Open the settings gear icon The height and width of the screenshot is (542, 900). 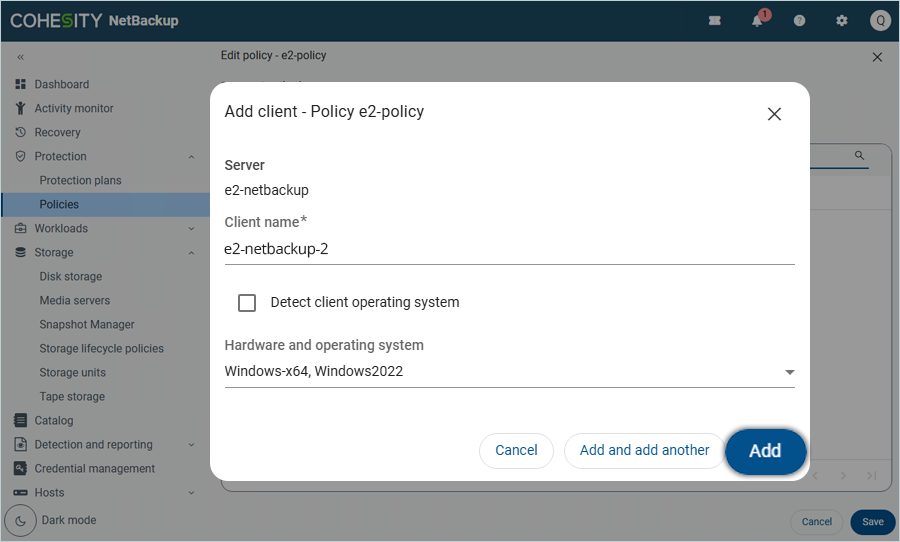(841, 21)
